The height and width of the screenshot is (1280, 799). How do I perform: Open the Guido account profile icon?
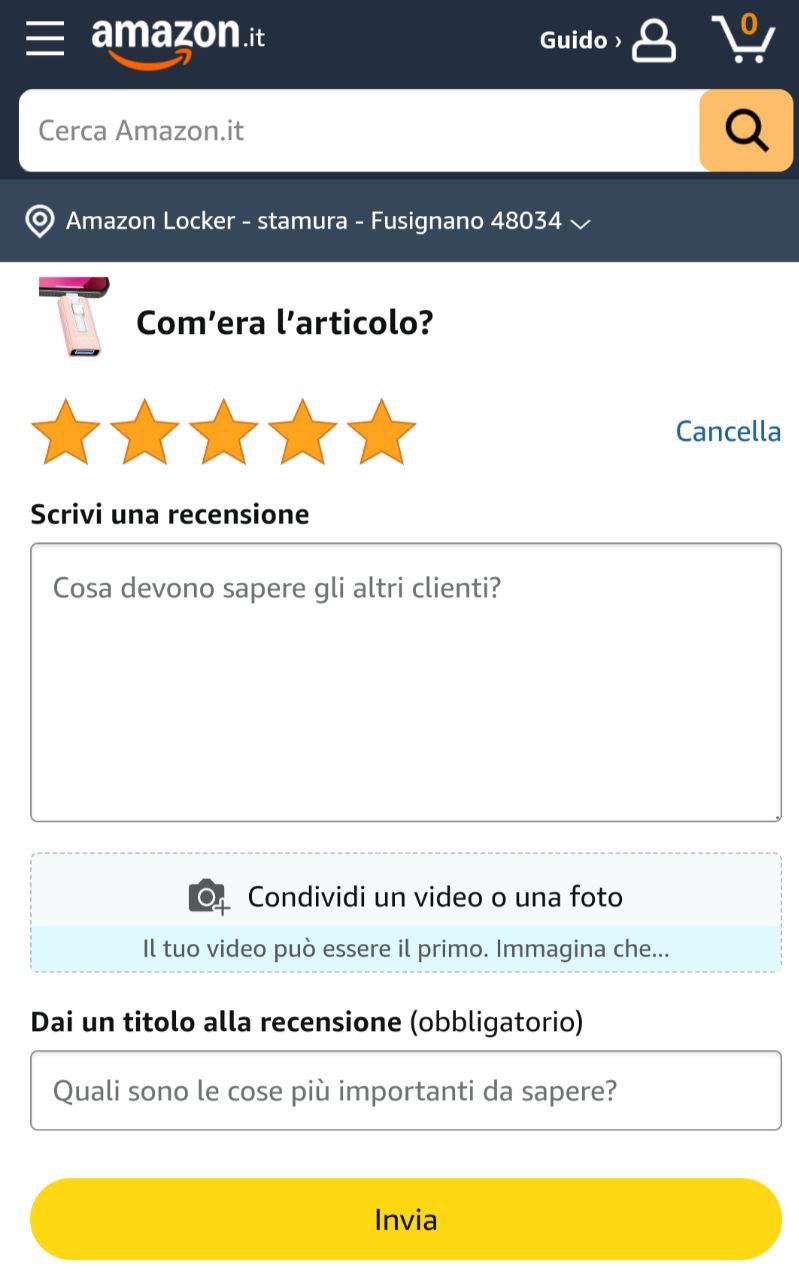click(x=654, y=40)
